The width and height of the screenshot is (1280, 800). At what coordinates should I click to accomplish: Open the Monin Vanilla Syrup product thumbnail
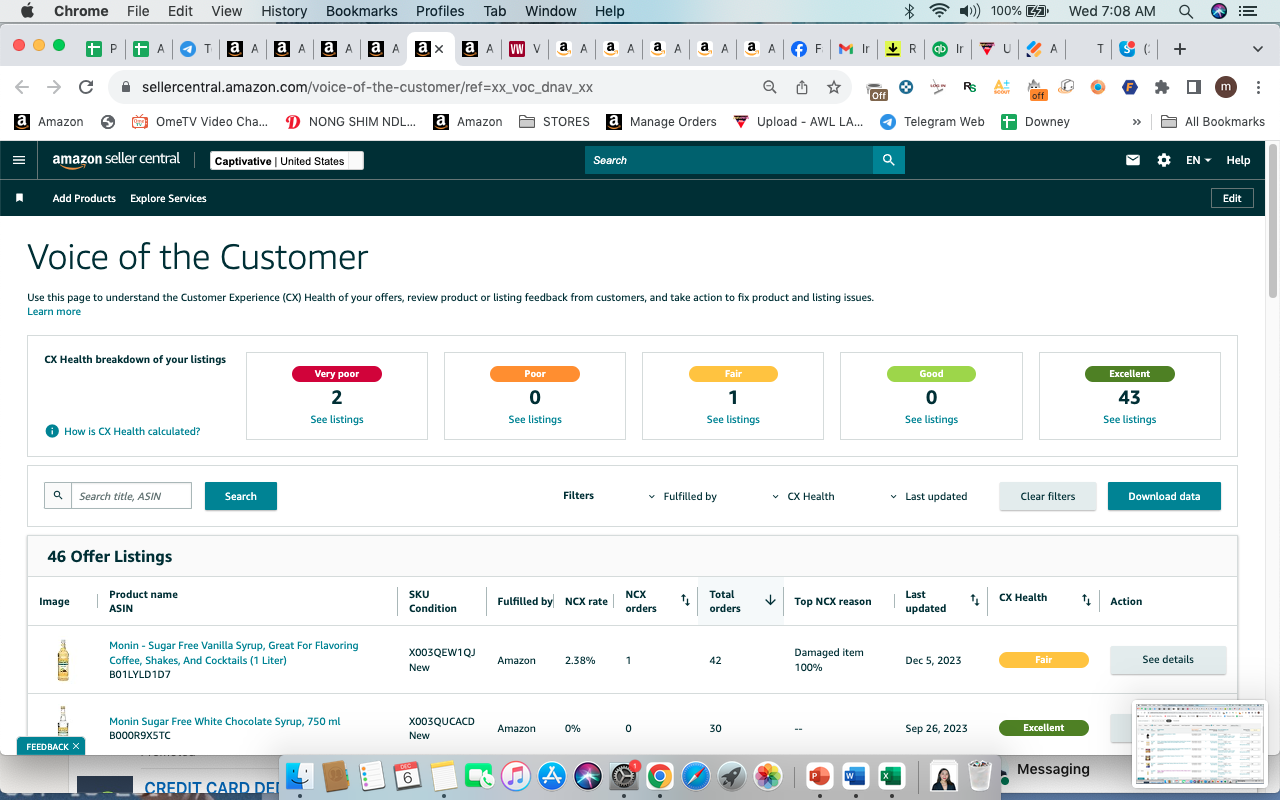[x=63, y=660]
